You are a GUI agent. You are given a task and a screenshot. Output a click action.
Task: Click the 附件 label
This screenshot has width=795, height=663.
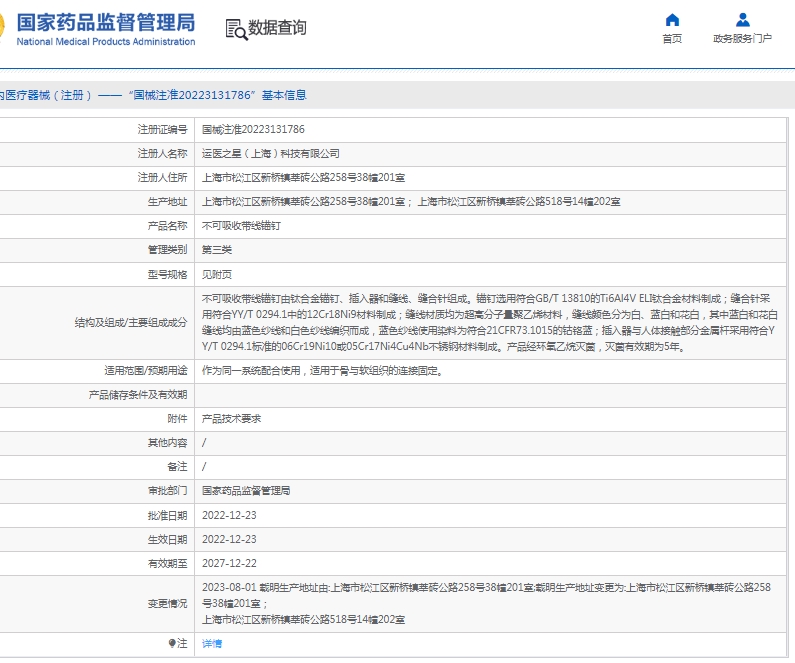(x=177, y=419)
